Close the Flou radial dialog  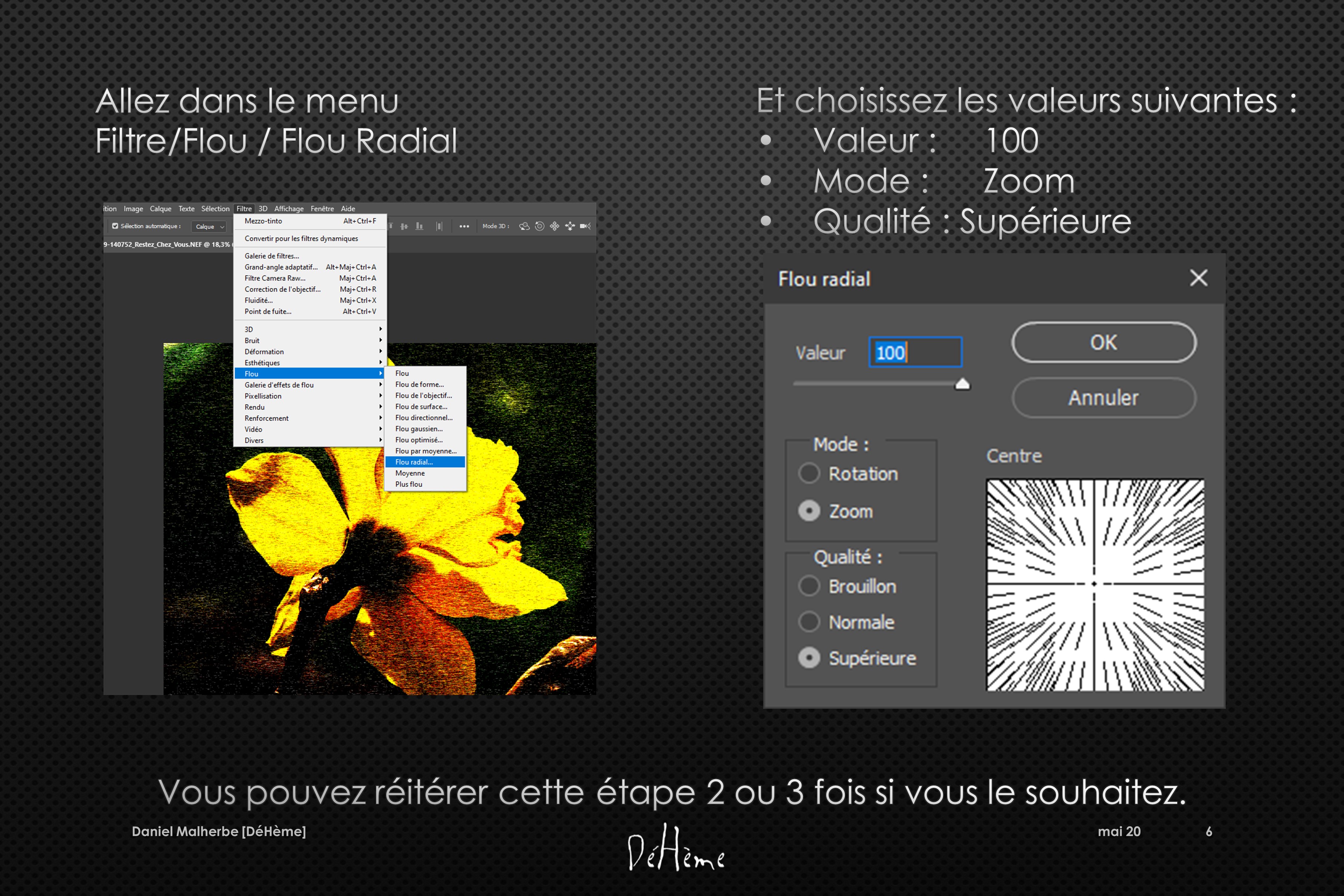pyautogui.click(x=1198, y=278)
